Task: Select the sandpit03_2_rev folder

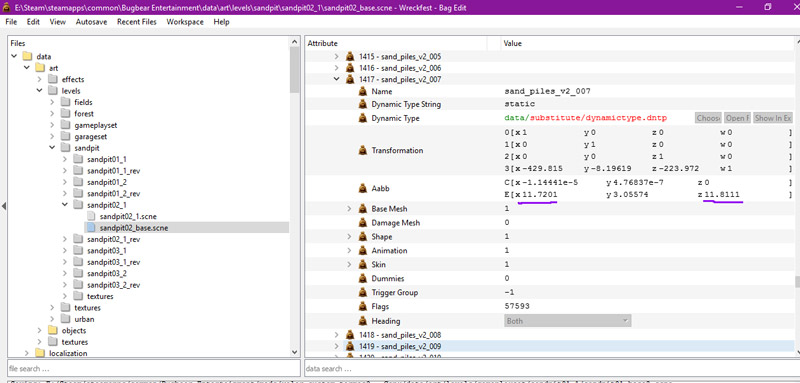Action: (x=113, y=285)
